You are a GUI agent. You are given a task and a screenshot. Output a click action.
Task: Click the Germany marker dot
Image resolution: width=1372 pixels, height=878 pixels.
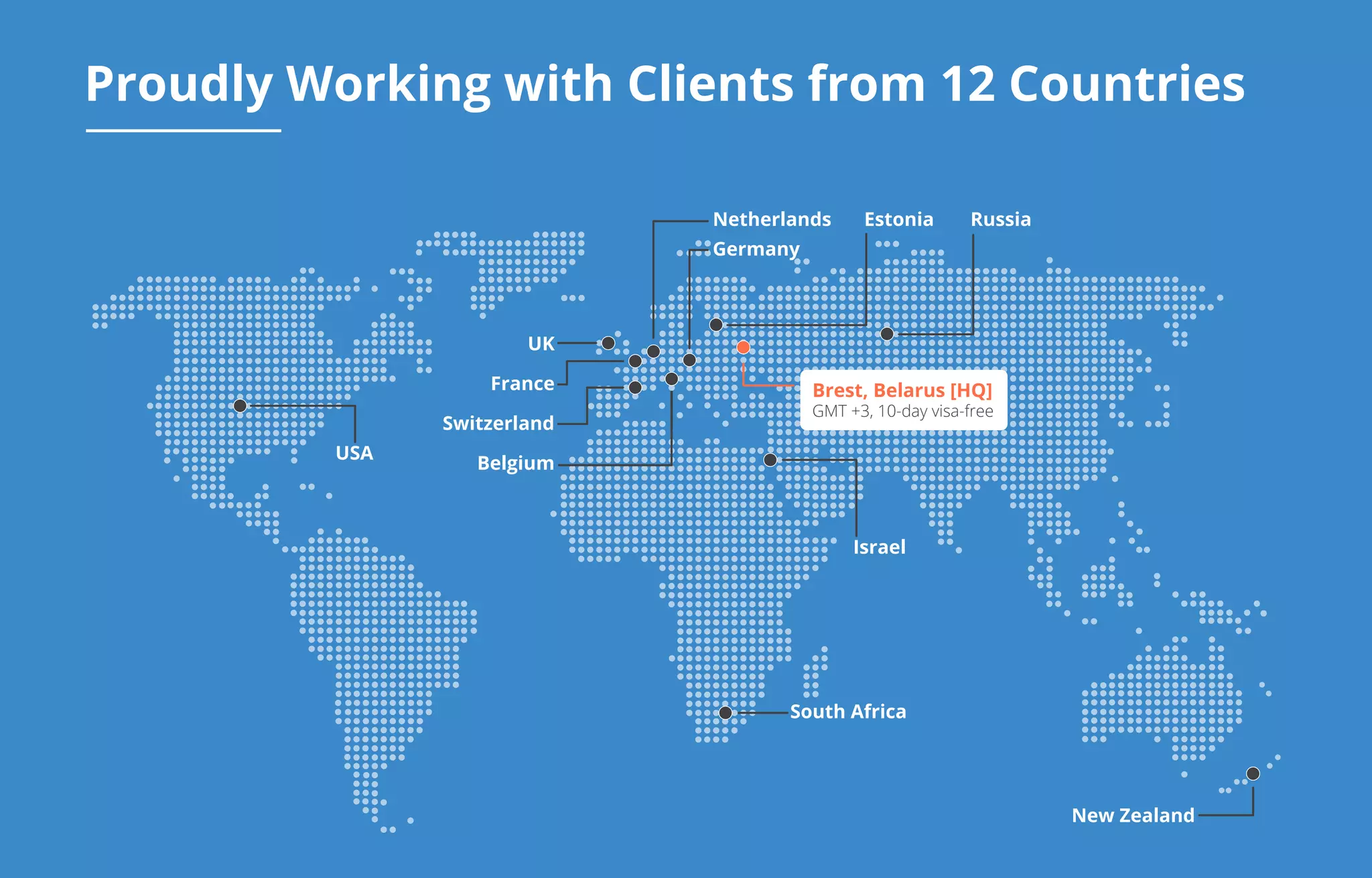[x=689, y=360]
